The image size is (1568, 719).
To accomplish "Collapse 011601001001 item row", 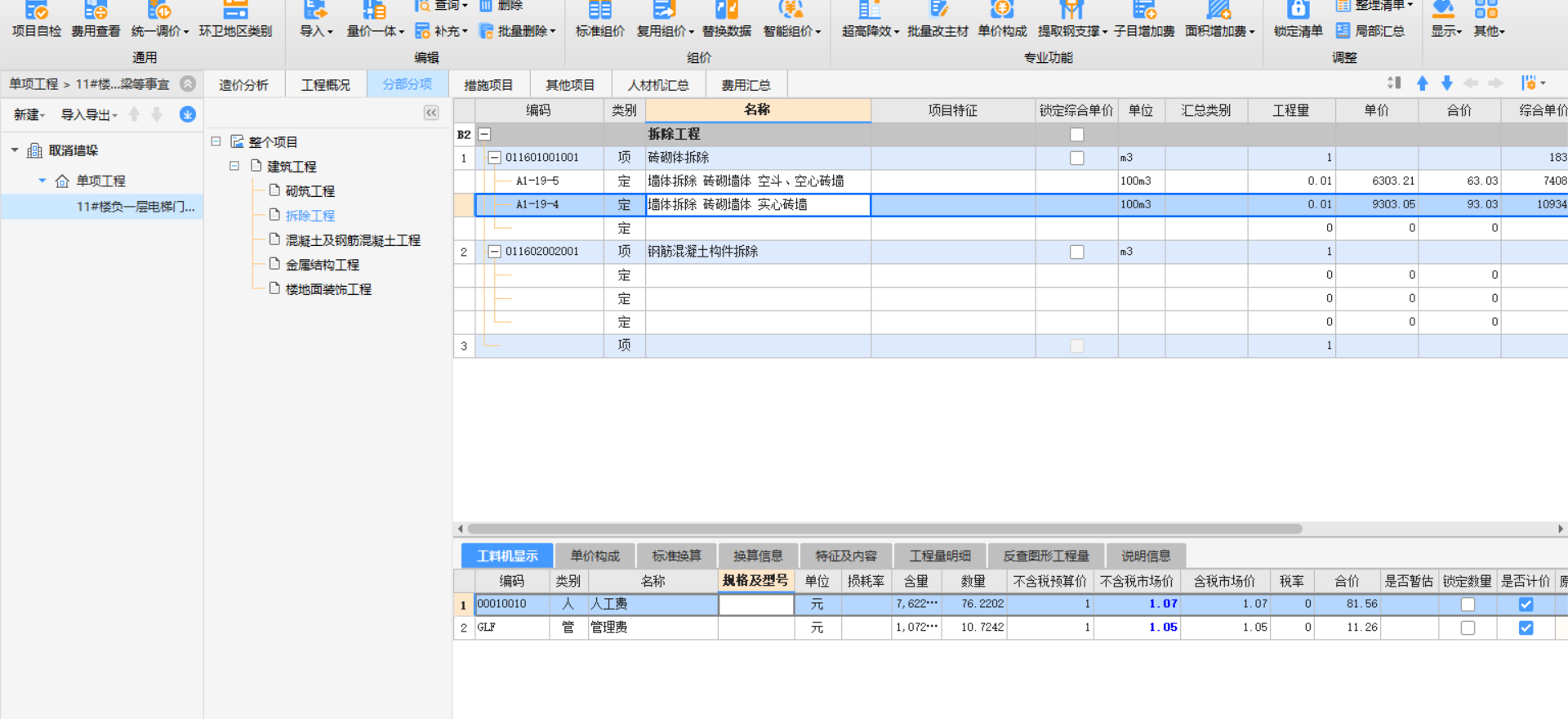I will (494, 158).
